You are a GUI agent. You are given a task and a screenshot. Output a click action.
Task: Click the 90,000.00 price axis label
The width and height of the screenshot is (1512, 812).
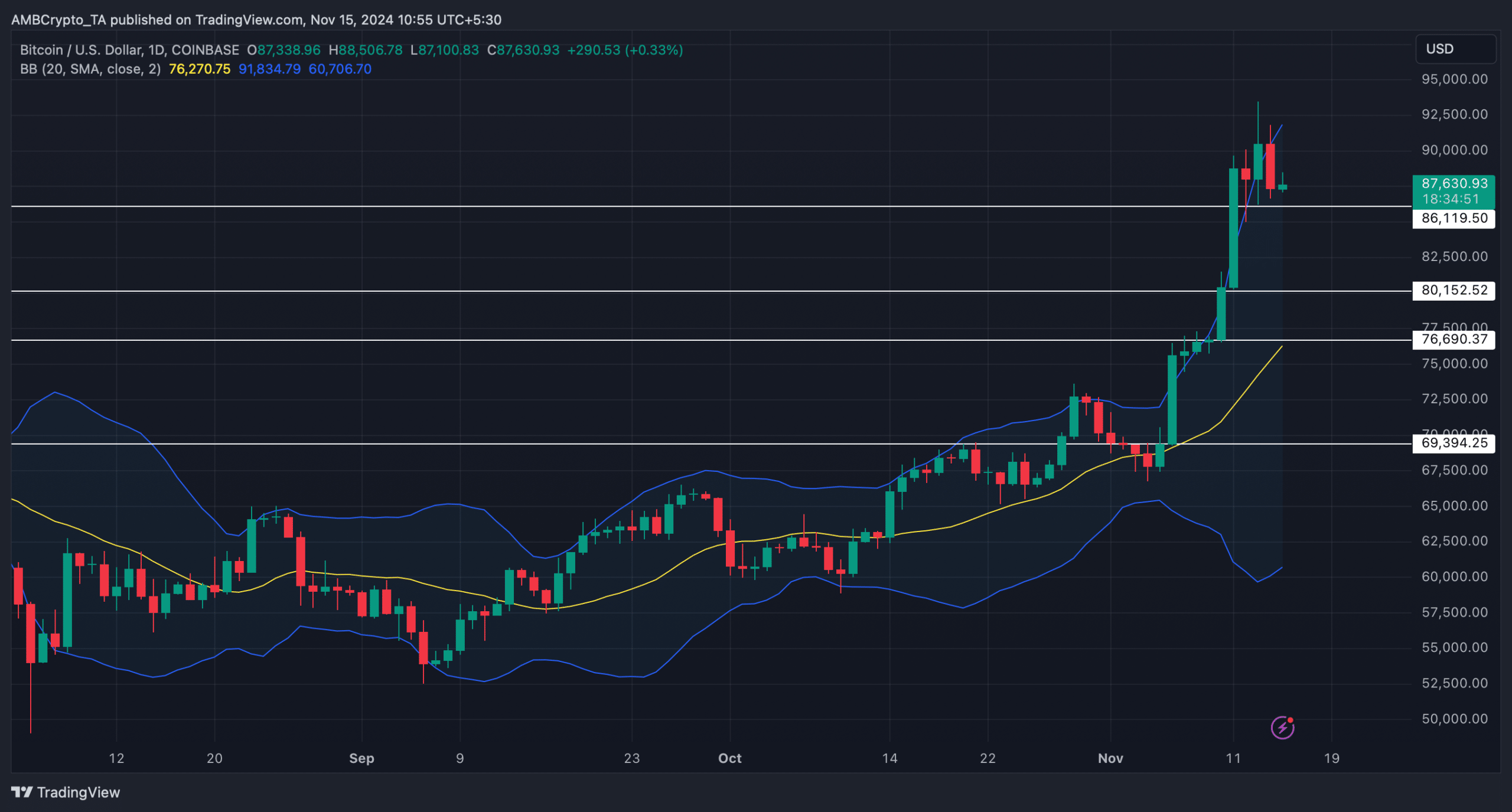[1455, 150]
